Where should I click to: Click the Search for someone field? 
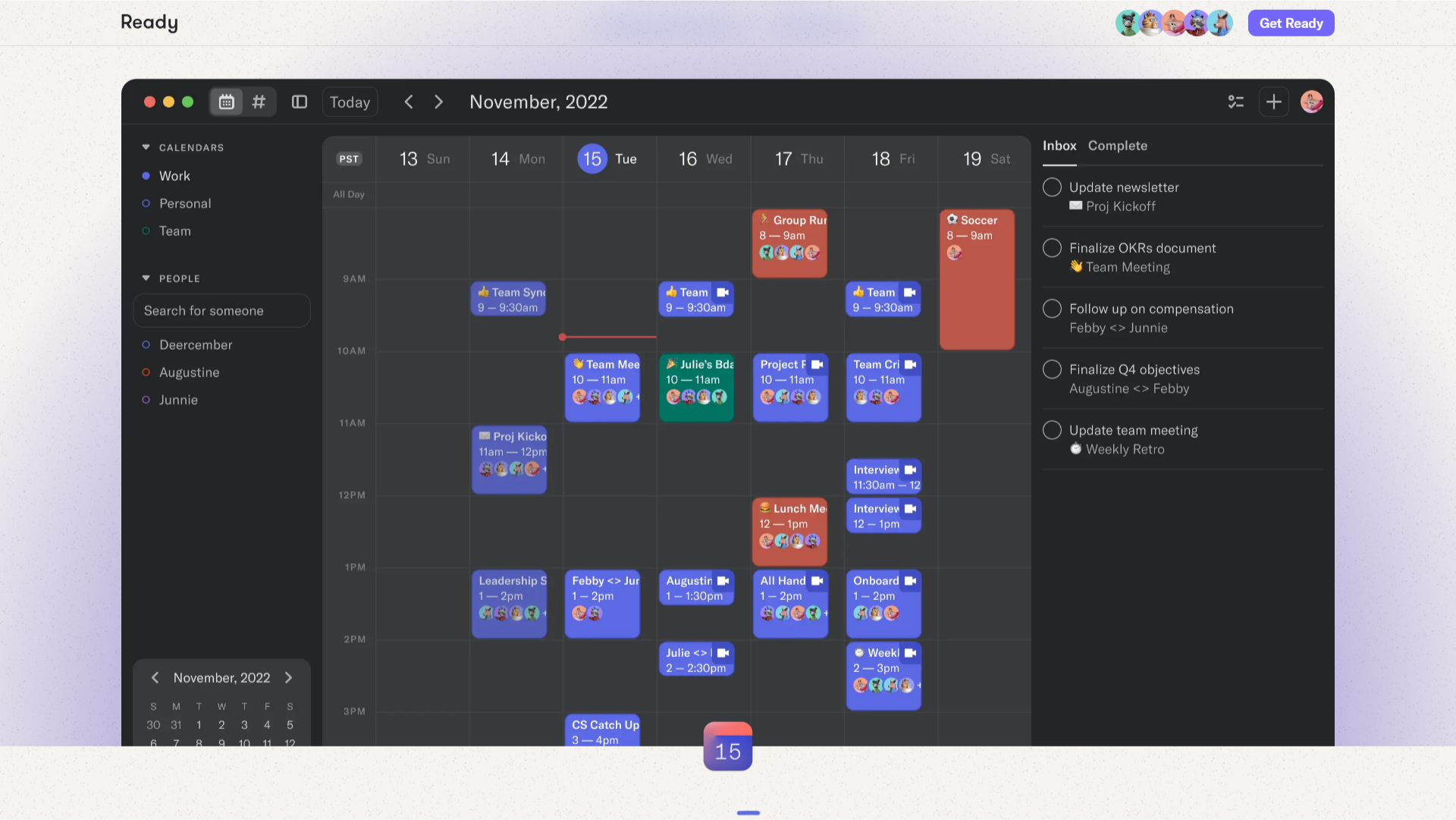pyautogui.click(x=221, y=311)
